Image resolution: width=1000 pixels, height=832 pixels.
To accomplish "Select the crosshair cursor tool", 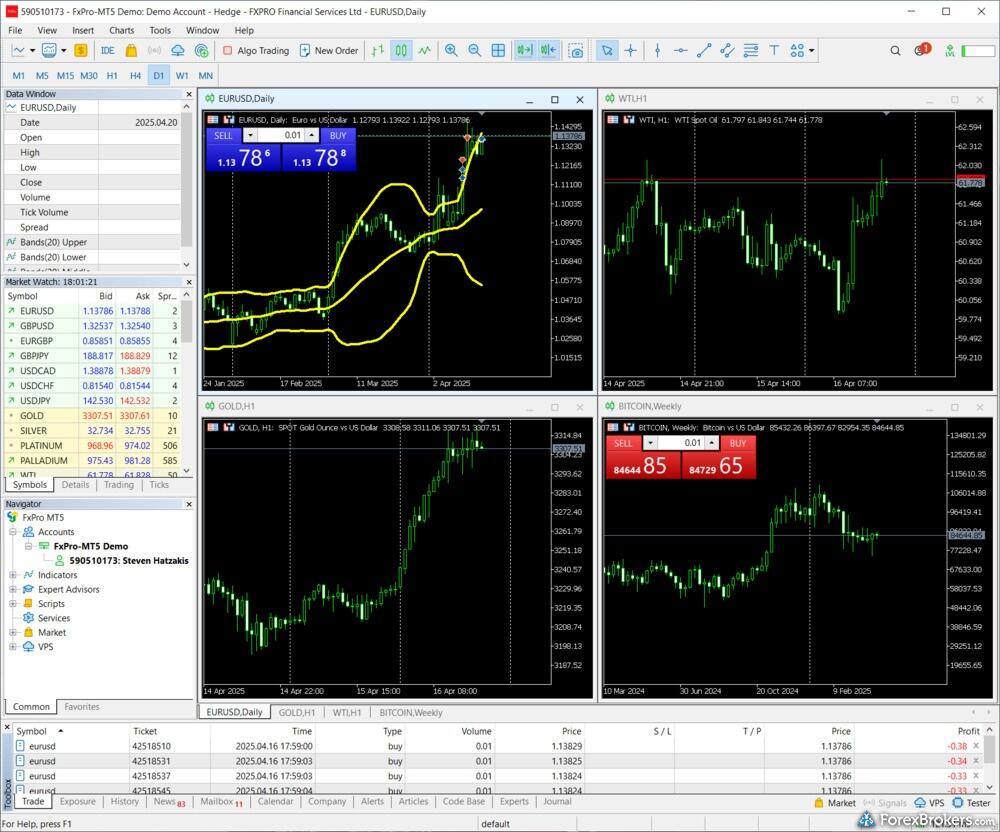I will click(x=631, y=50).
